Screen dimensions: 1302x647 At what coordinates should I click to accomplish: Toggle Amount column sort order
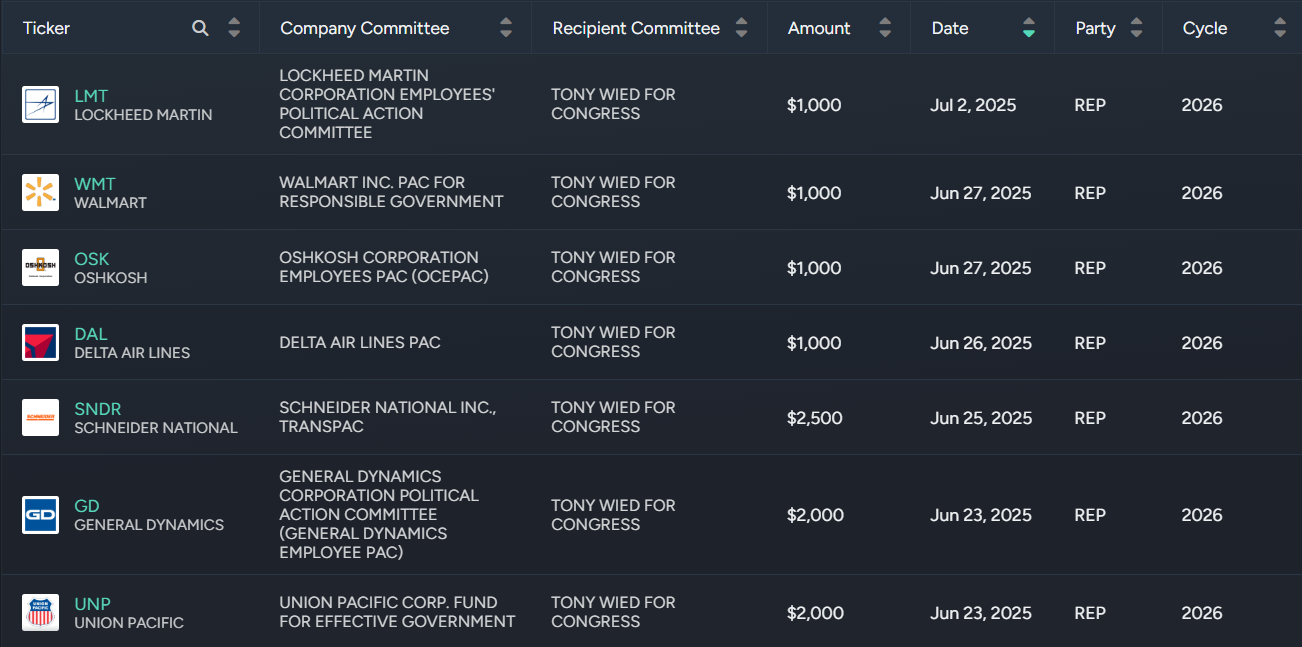[x=885, y=28]
